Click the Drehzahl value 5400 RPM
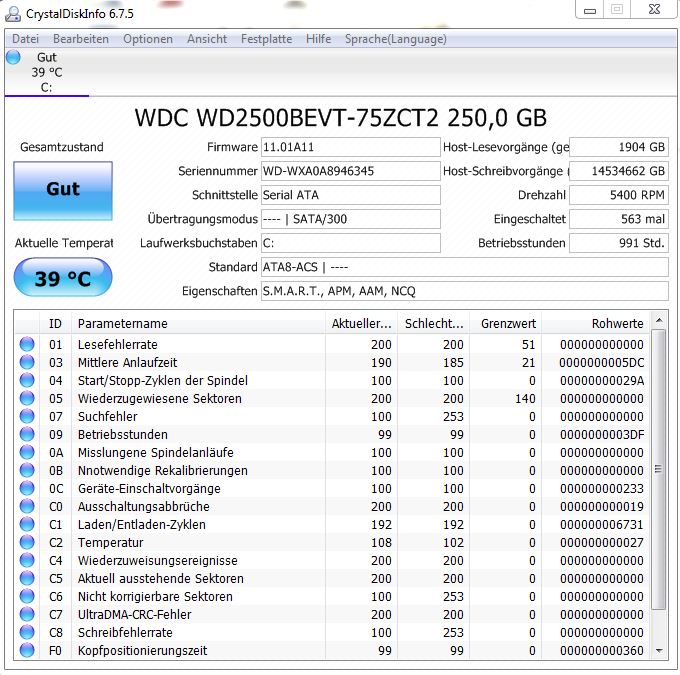The image size is (680, 675). coord(619,195)
